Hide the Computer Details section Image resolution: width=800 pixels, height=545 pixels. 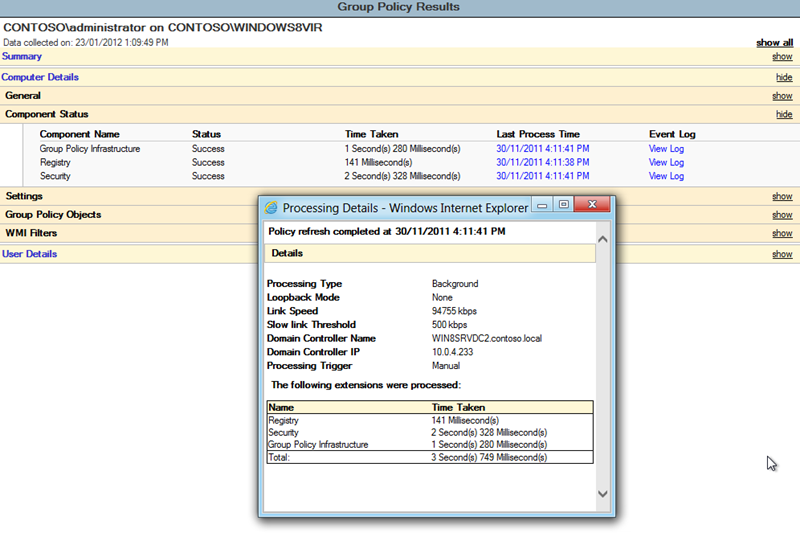784,77
